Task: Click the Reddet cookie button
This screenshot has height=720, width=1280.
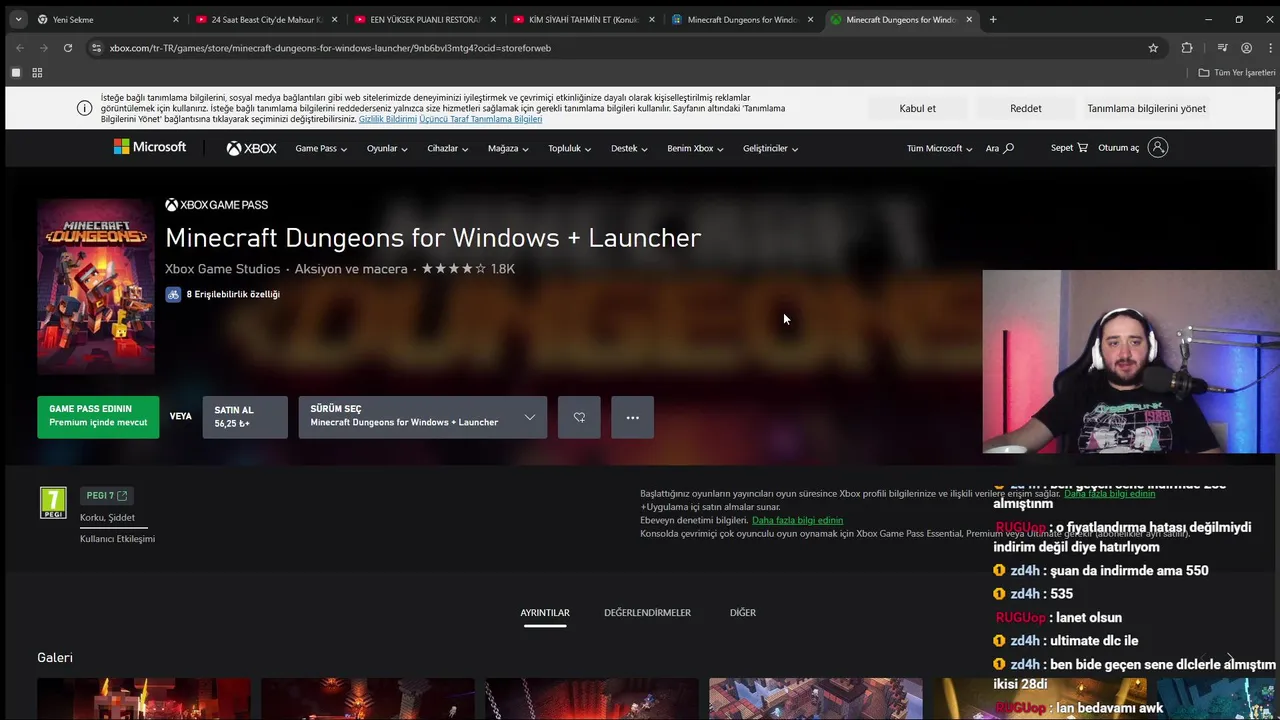Action: tap(1026, 108)
